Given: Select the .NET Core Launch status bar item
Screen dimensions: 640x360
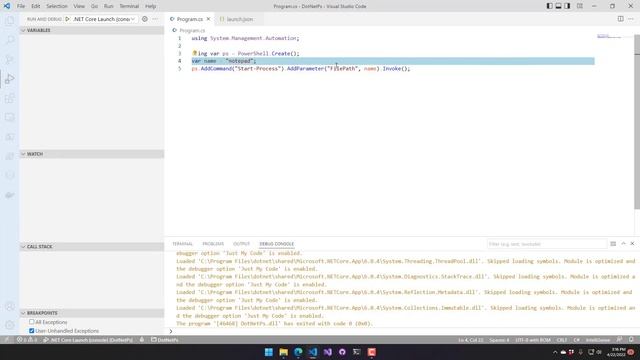Looking at the screenshot, I should [x=88, y=340].
